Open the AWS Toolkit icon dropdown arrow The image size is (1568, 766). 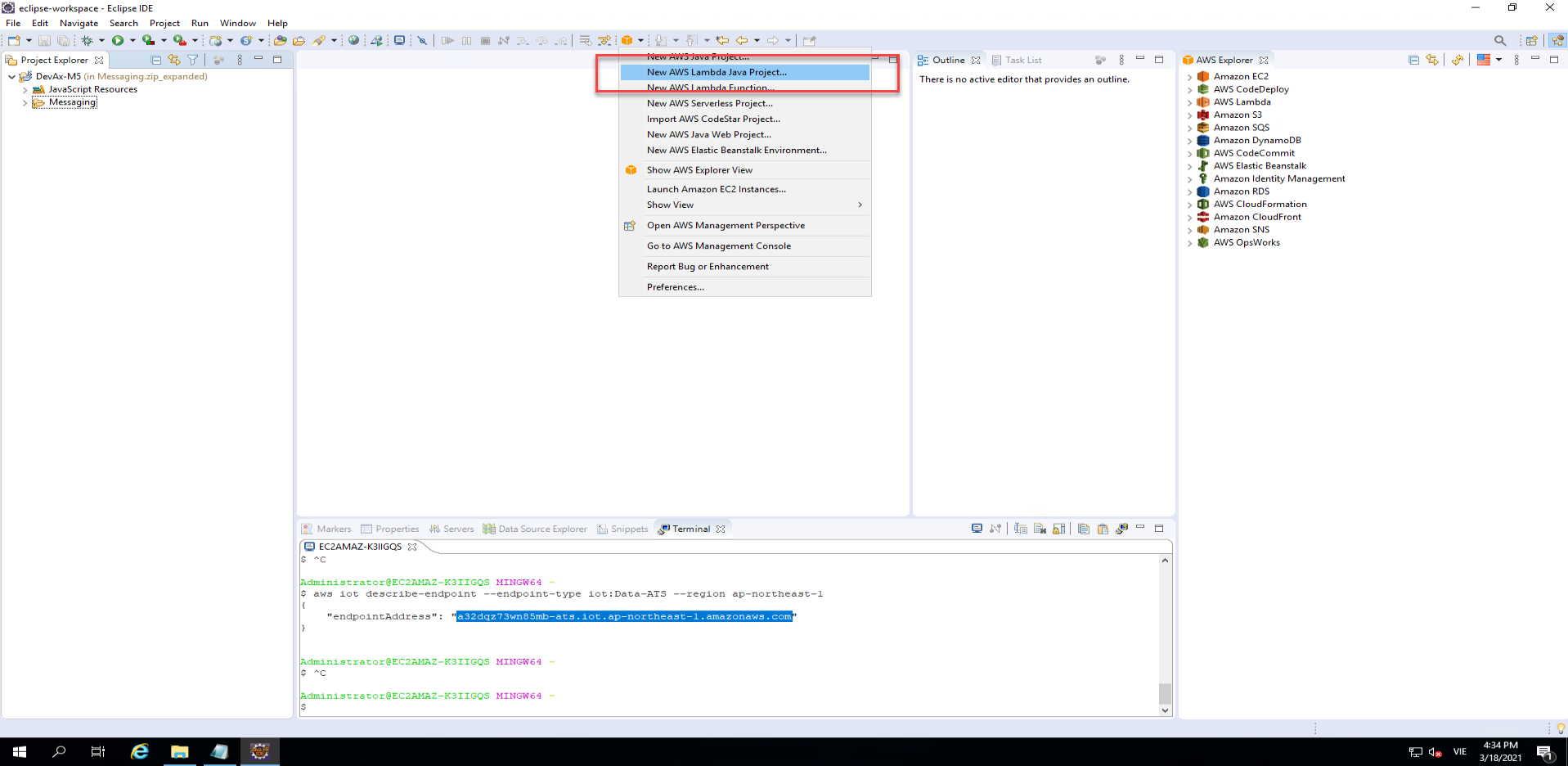click(640, 40)
